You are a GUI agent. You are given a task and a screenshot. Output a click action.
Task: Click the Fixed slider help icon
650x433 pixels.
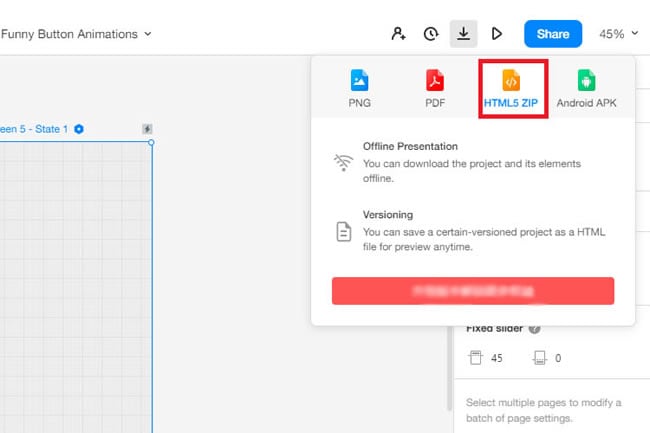coord(534,329)
